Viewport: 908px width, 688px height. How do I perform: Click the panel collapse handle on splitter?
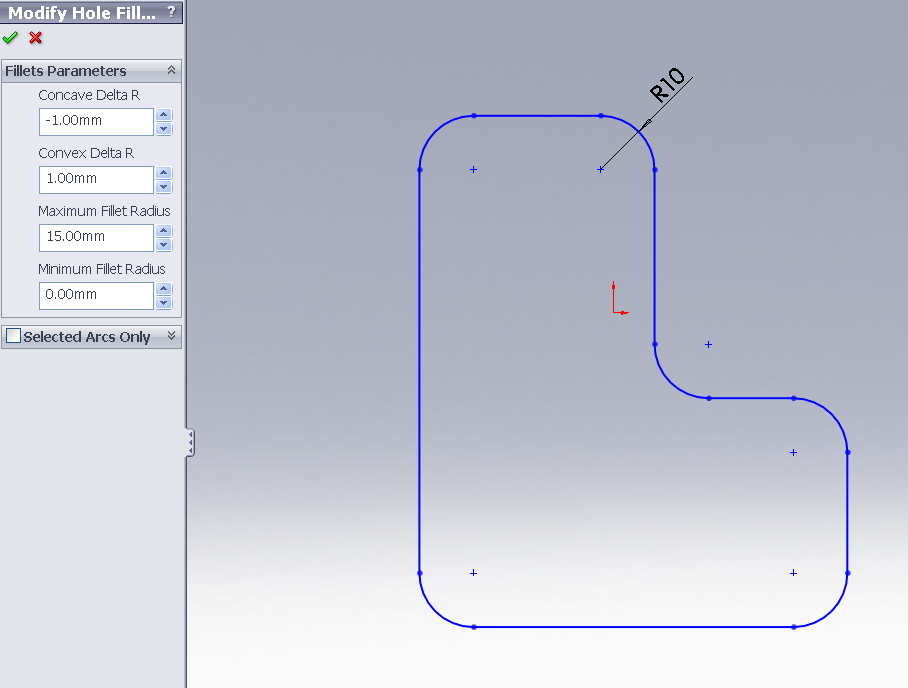pos(190,443)
